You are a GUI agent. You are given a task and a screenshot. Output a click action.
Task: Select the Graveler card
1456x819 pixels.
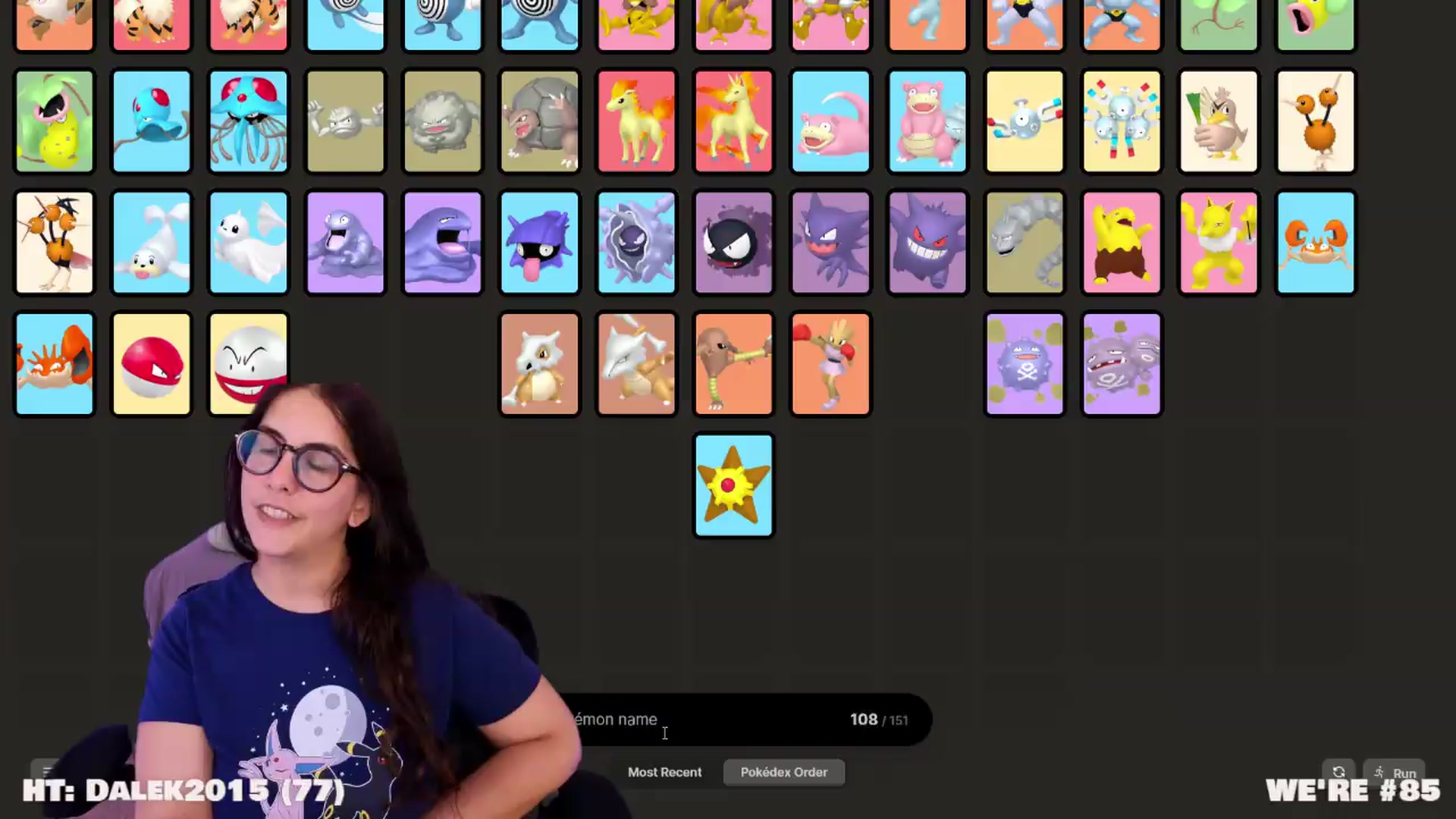tap(443, 121)
